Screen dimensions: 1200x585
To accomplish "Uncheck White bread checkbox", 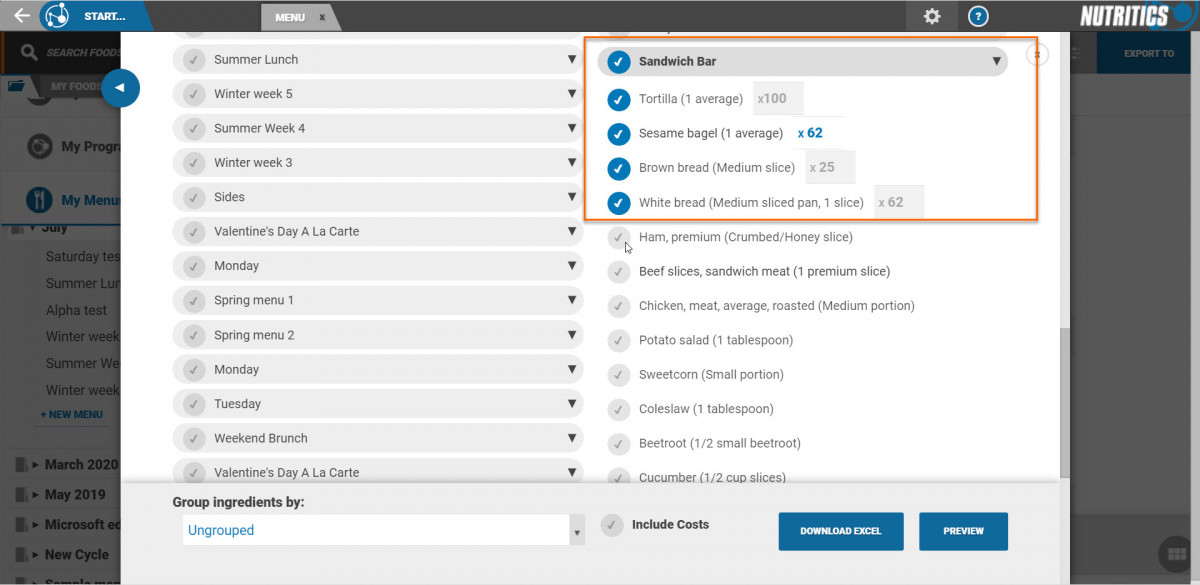I will pyautogui.click(x=619, y=202).
